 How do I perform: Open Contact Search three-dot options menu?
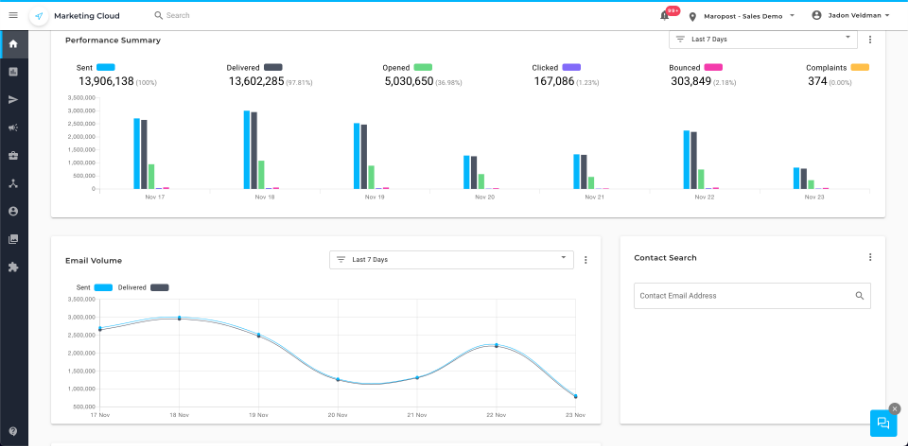tap(870, 257)
